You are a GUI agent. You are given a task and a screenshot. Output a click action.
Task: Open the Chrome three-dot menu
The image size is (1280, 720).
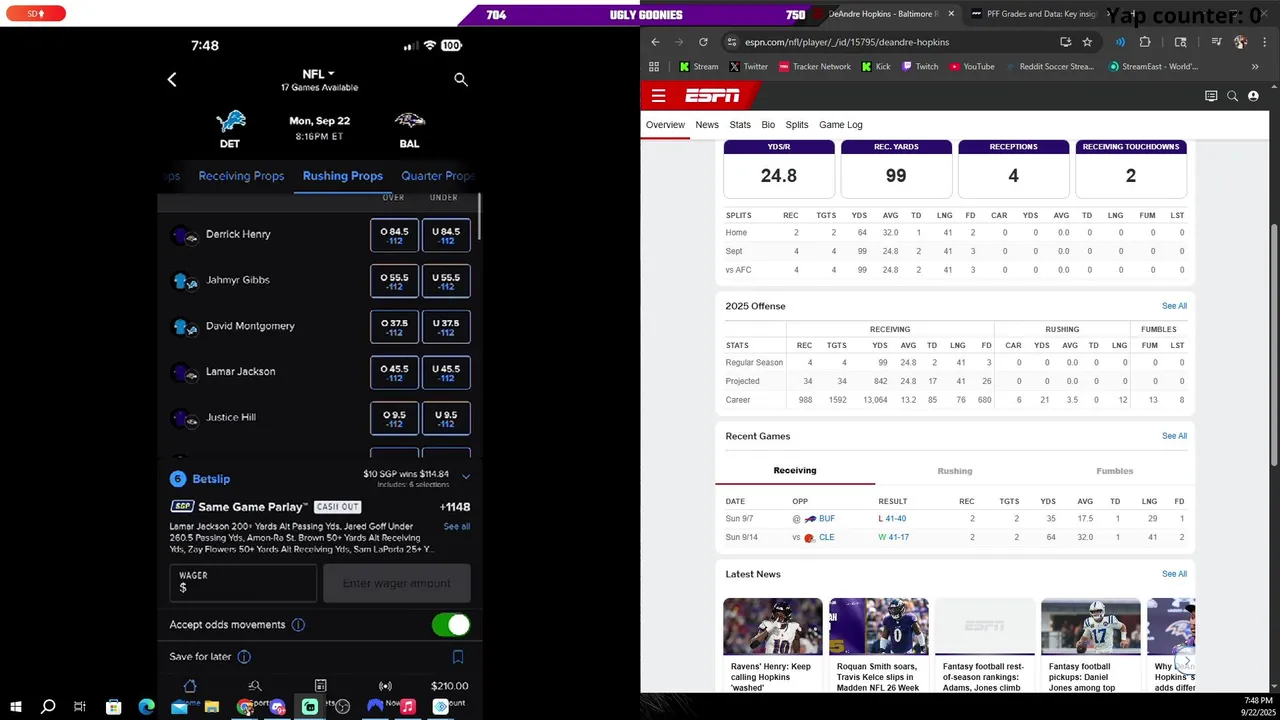pyautogui.click(x=1264, y=42)
